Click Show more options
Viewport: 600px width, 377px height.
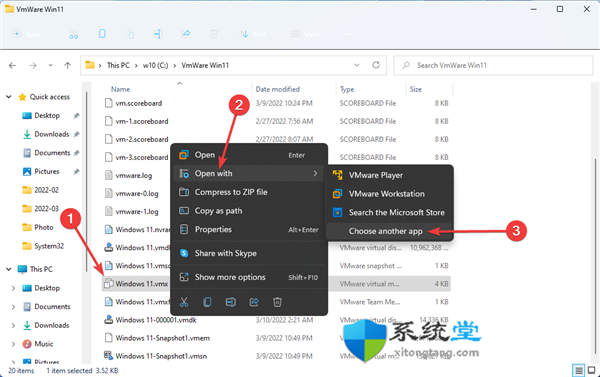coord(249,277)
